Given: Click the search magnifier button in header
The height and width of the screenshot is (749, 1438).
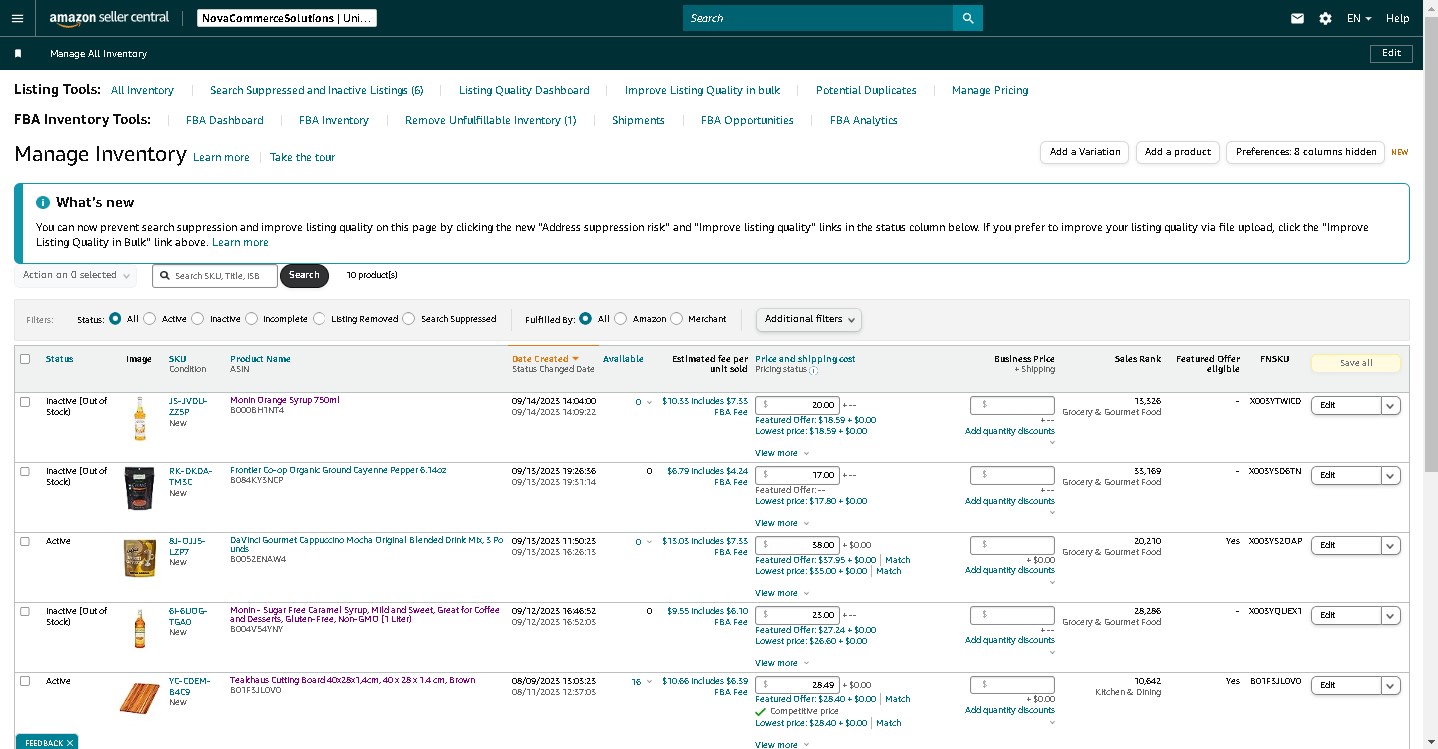Looking at the screenshot, I should (x=968, y=18).
